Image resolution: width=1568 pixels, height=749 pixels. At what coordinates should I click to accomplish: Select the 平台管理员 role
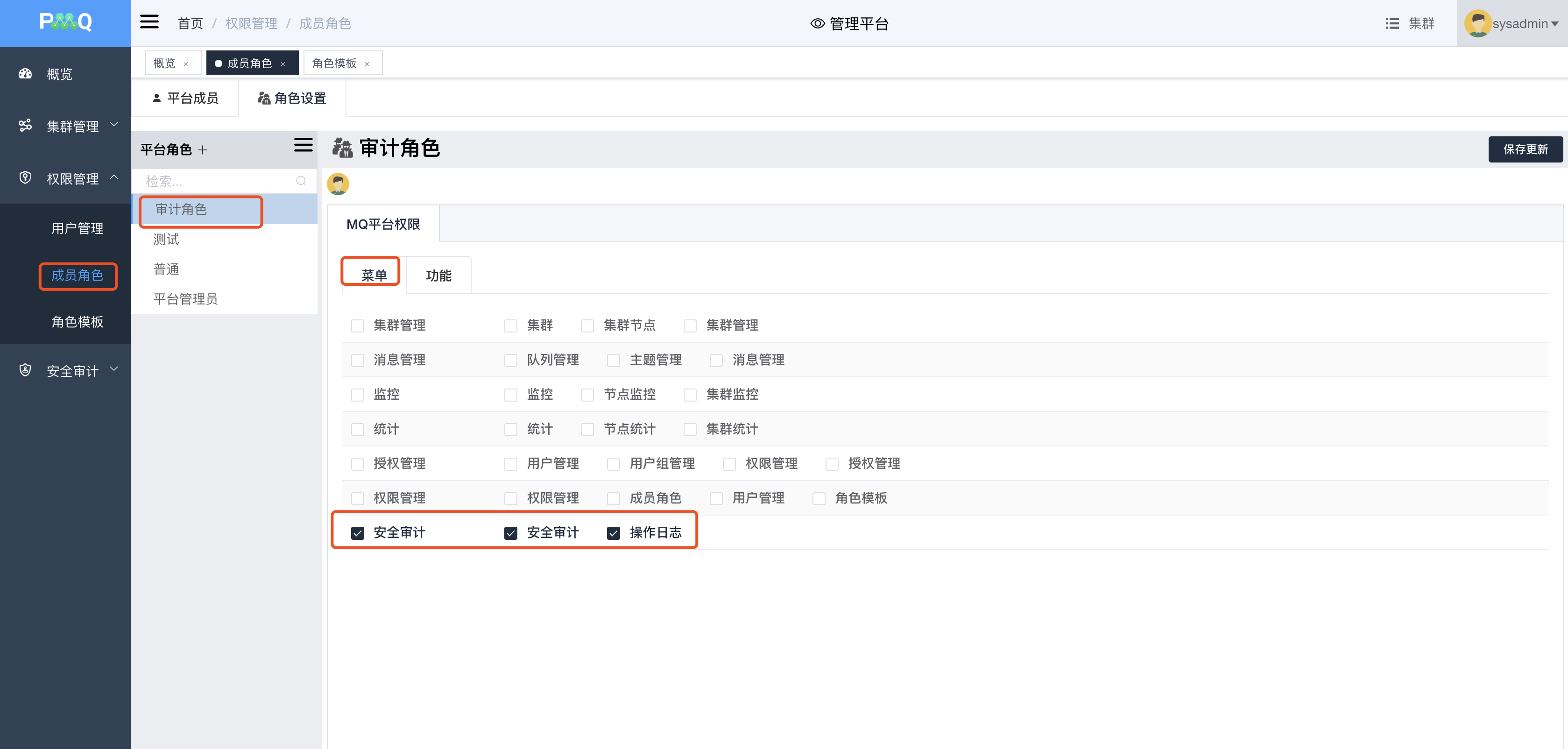pos(186,299)
